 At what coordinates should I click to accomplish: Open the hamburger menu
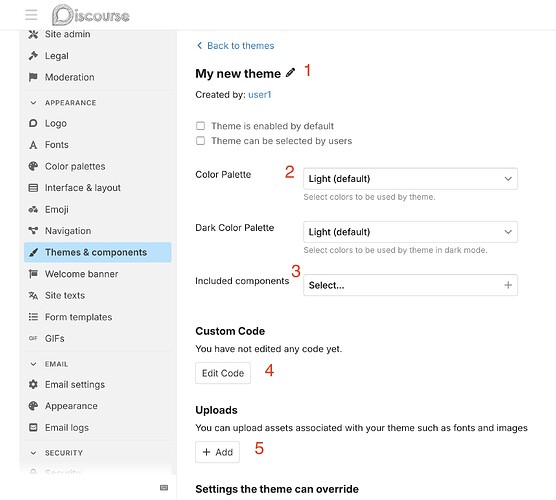[x=31, y=15]
